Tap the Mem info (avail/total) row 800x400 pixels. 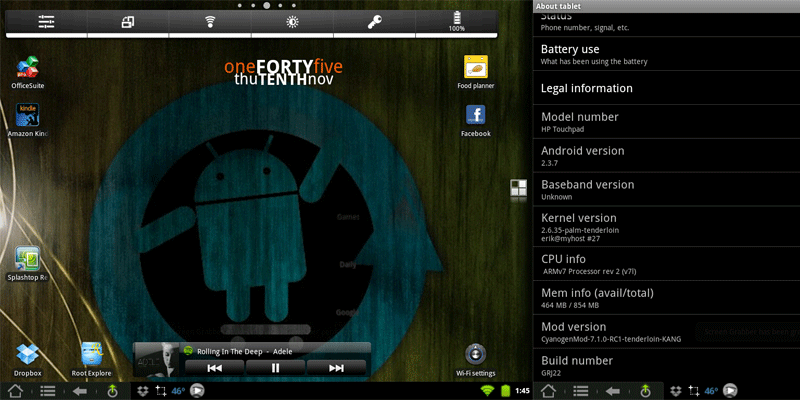666,297
